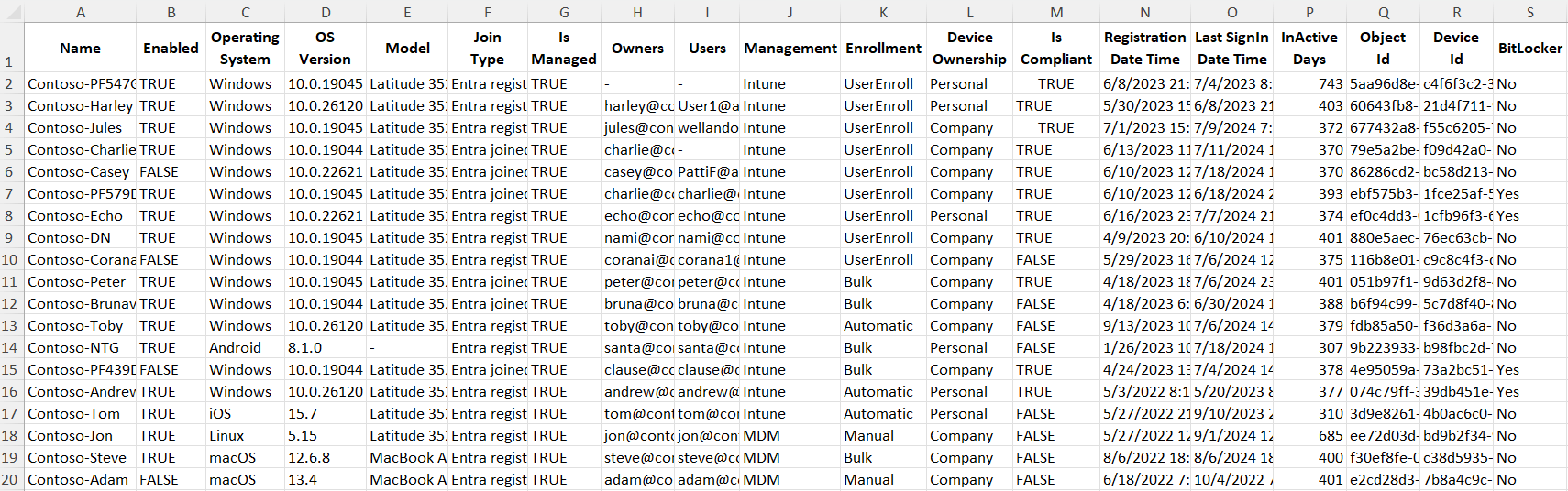Image resolution: width=1568 pixels, height=491 pixels.
Task: Click the Object Id header cell
Action: (x=1383, y=48)
